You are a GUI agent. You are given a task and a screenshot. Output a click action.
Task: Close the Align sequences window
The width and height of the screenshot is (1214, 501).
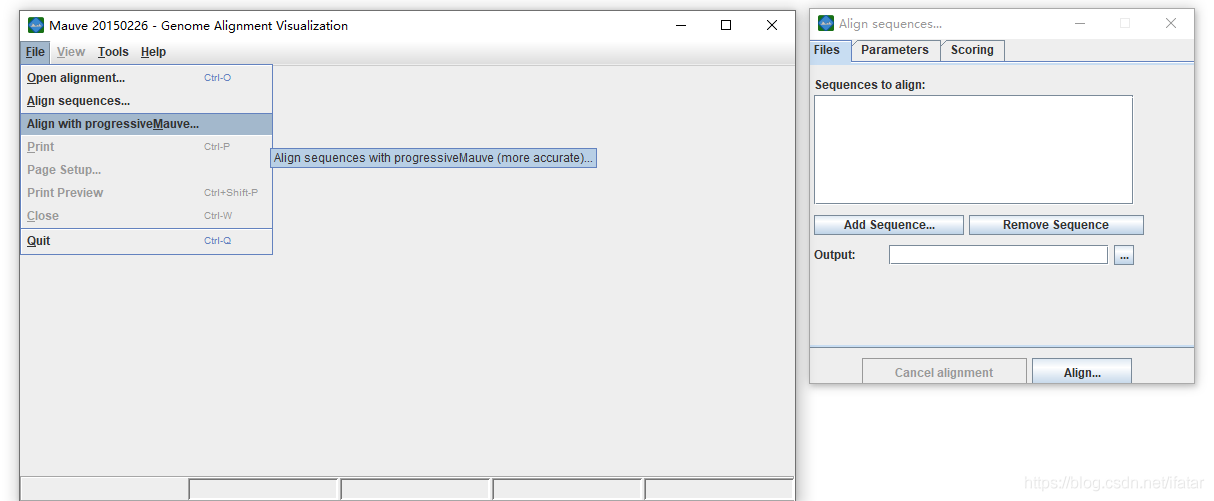point(1171,23)
